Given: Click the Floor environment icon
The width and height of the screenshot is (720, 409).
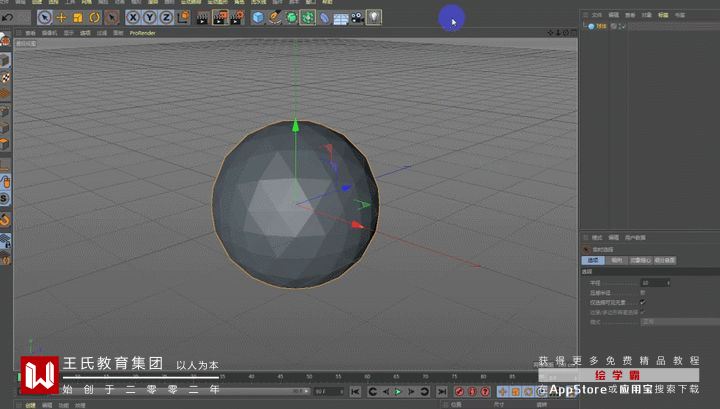Looking at the screenshot, I should pyautogui.click(x=341, y=18).
